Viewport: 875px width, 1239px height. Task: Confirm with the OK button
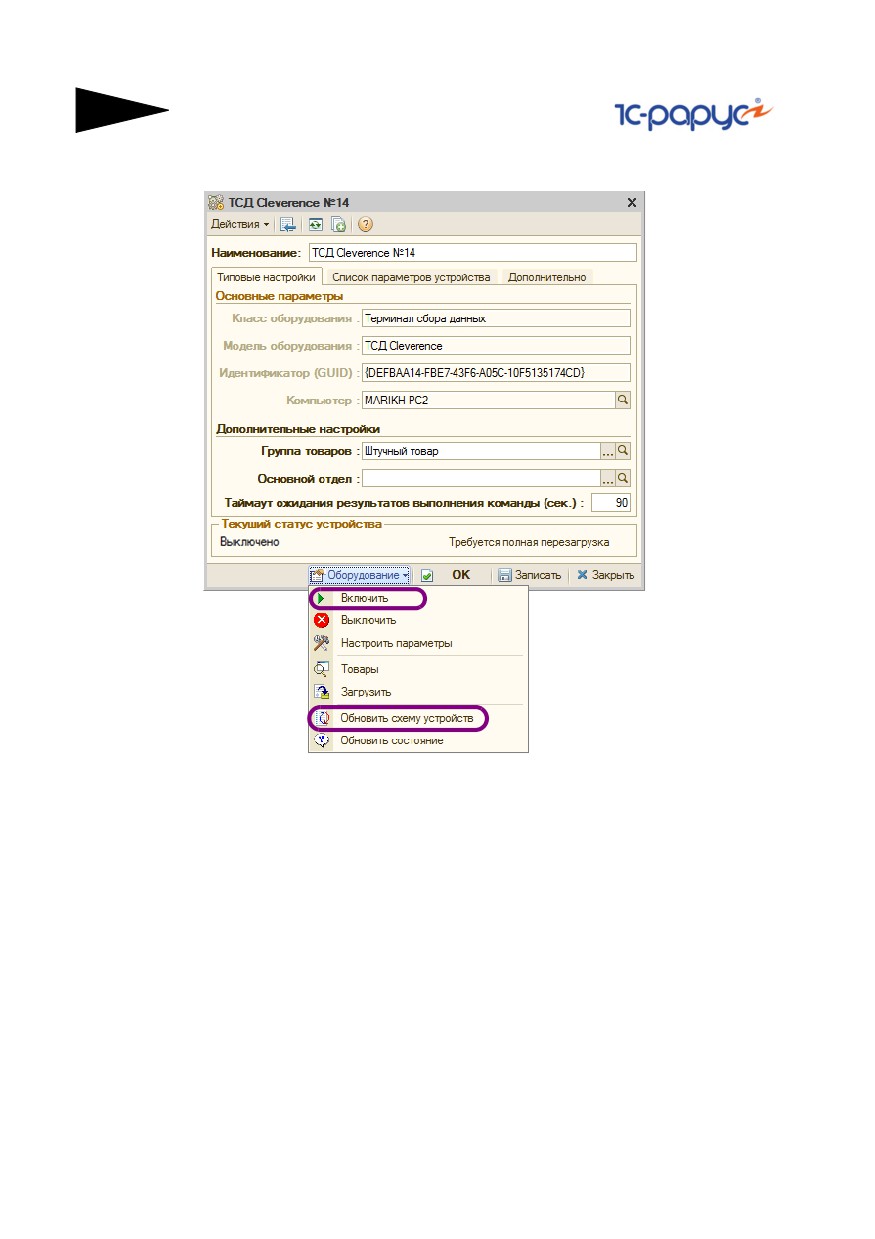pos(461,575)
